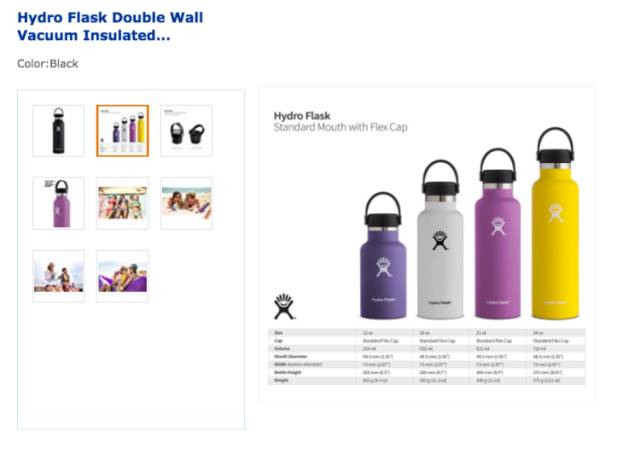The image size is (640, 467).
Task: Click the magenta bottle in main image
Action: coord(498,233)
